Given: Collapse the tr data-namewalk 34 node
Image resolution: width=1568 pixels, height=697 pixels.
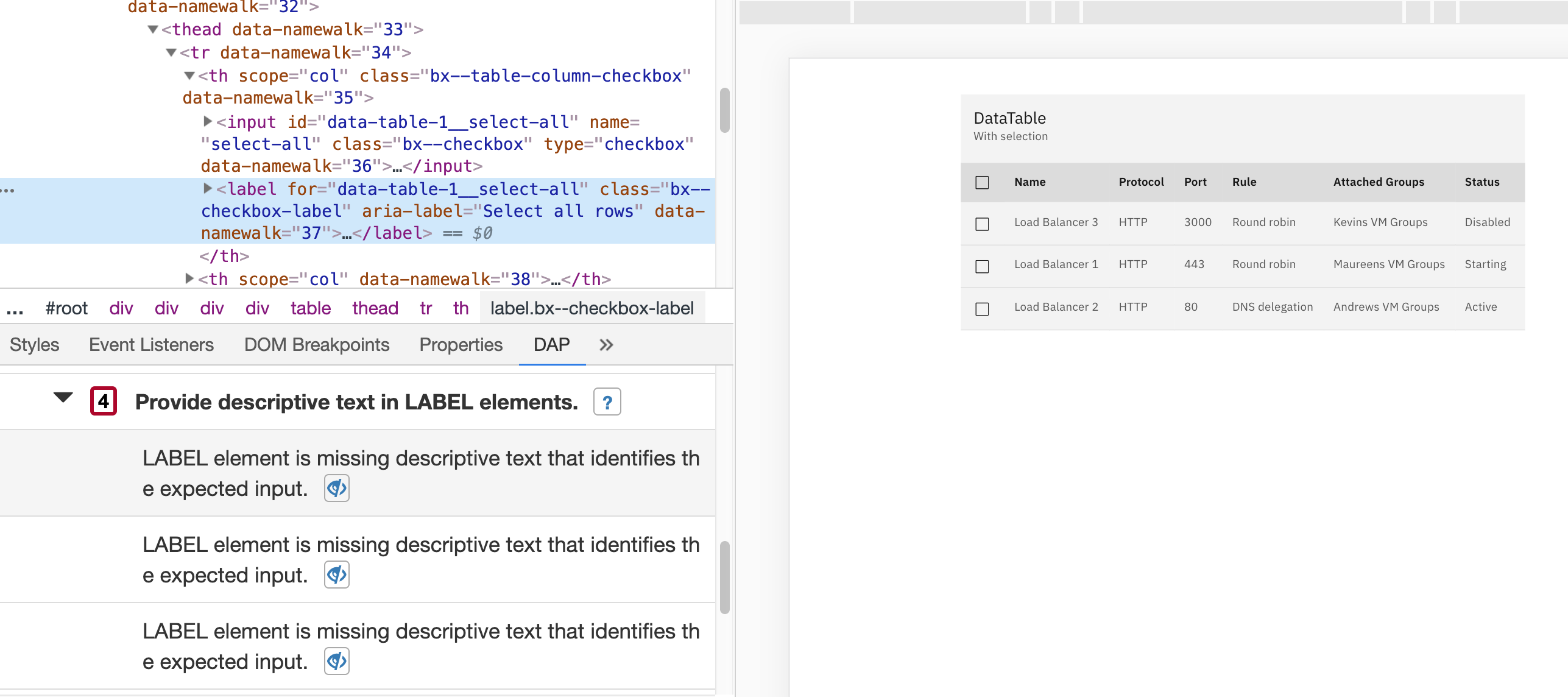Looking at the screenshot, I should 171,52.
